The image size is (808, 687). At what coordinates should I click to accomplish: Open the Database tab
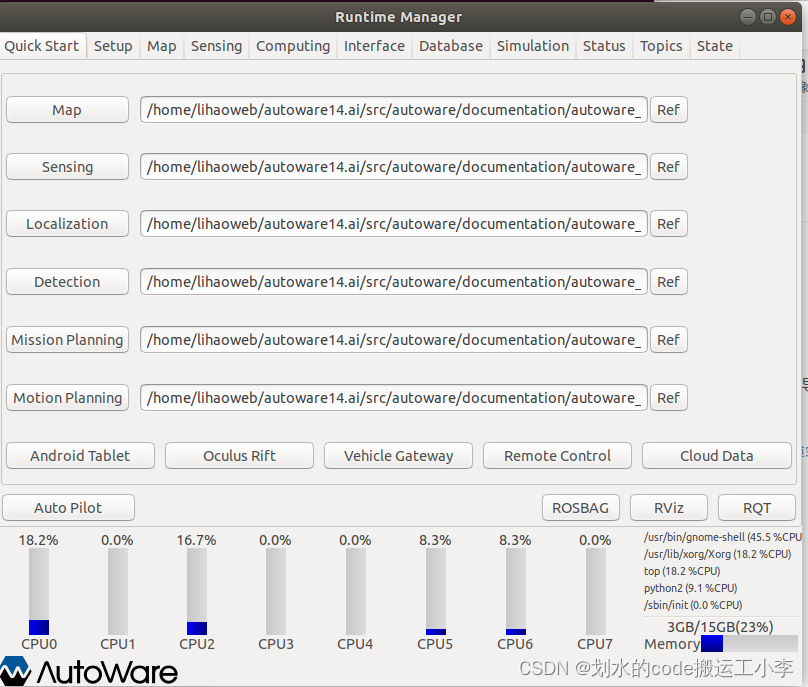451,46
